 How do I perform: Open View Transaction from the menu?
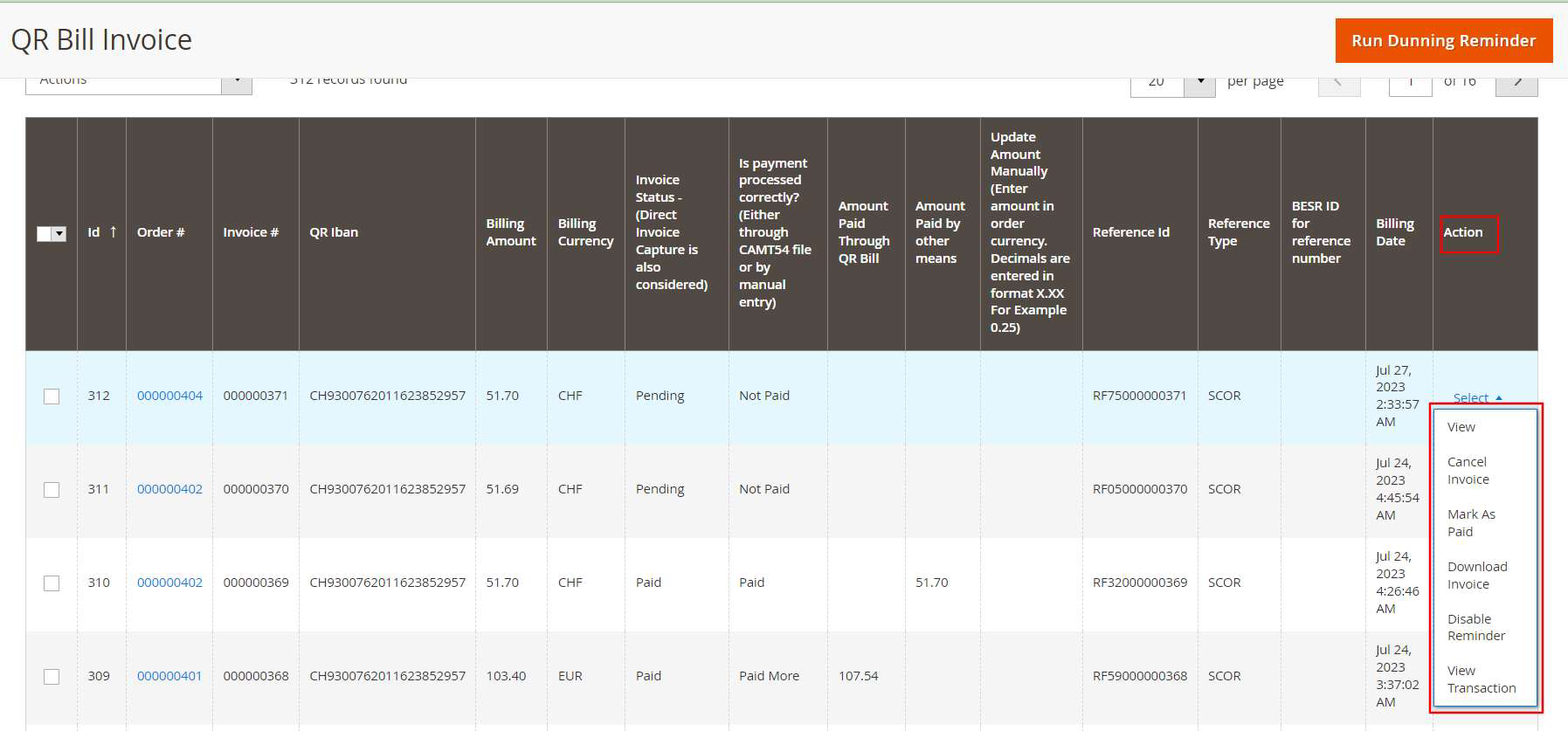1481,679
